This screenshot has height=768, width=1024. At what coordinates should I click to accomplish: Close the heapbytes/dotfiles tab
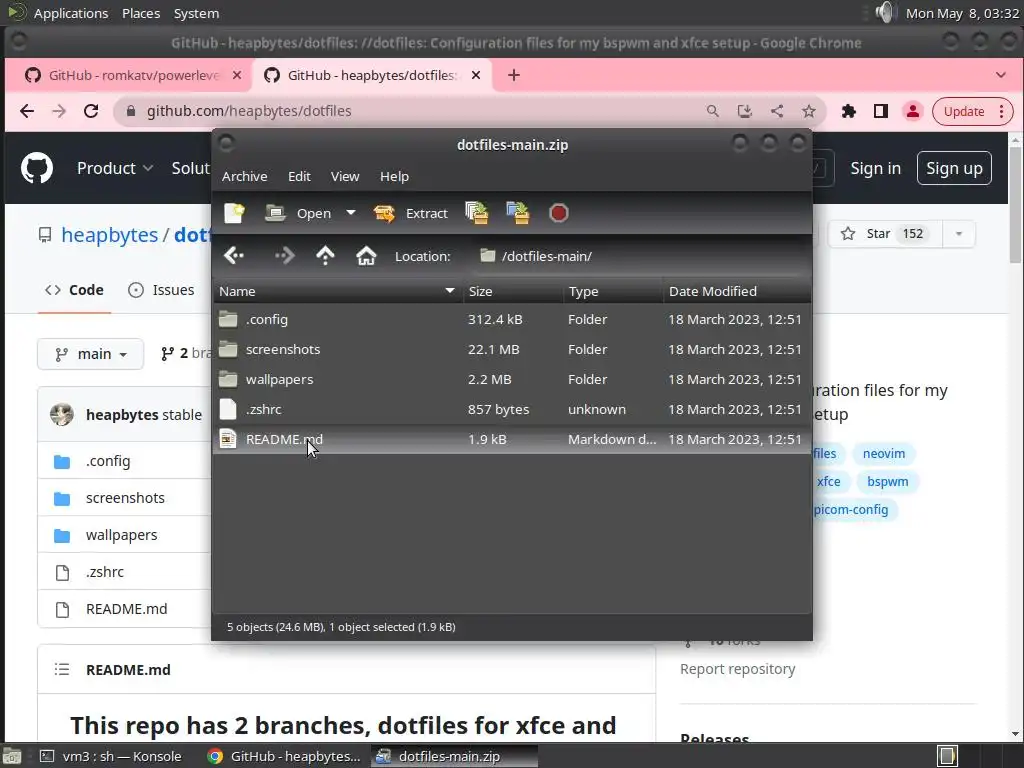coord(476,75)
